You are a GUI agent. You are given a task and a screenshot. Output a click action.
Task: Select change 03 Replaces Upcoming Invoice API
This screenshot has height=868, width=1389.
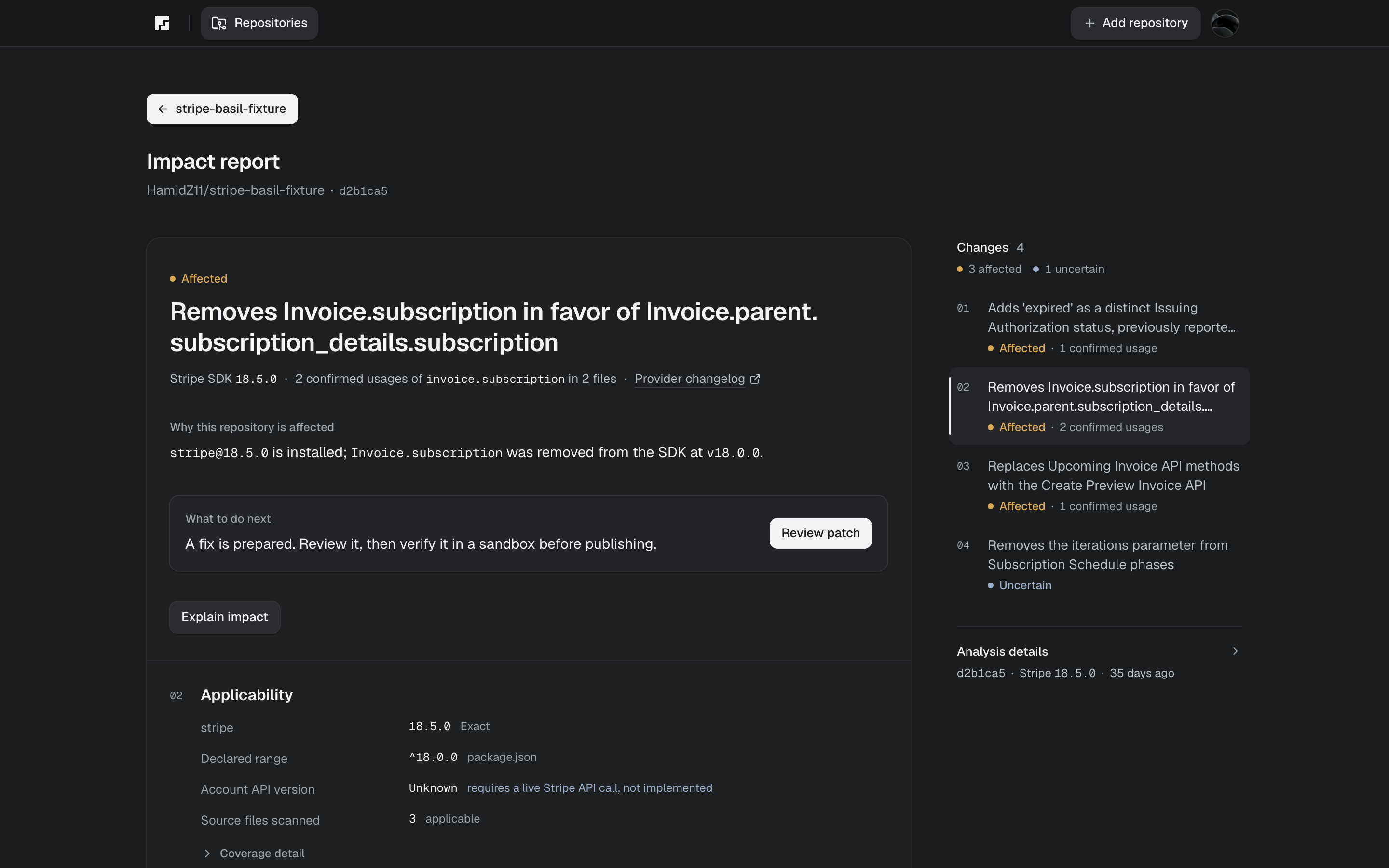[1099, 485]
